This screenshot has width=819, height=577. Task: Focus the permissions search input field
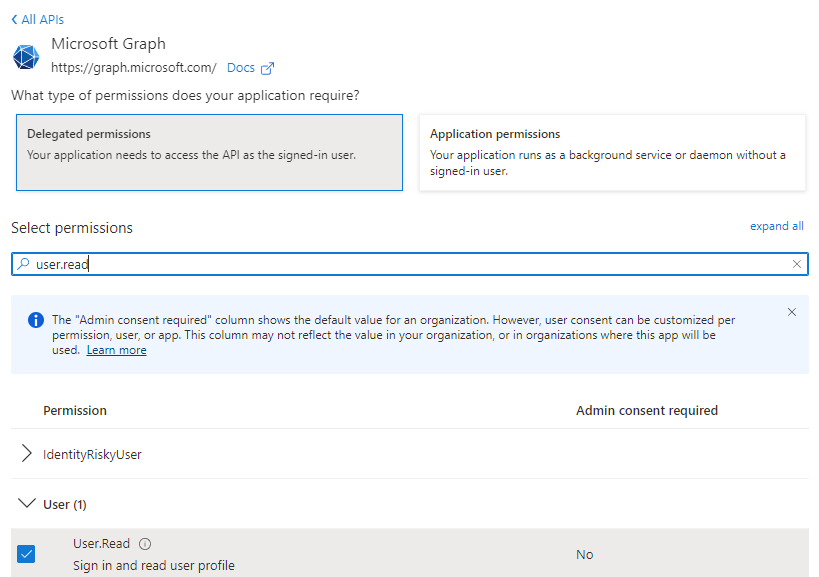click(410, 264)
